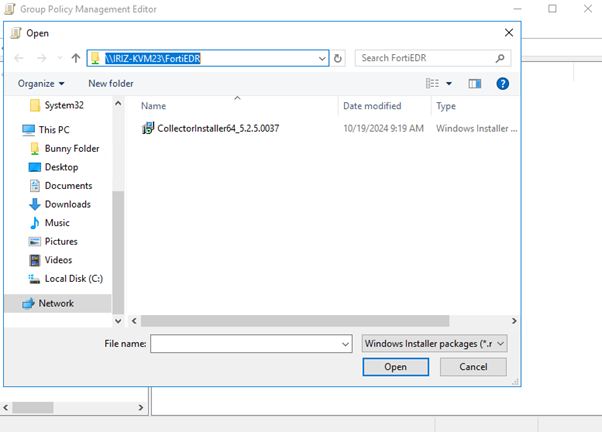Select Videos in navigation pane
The image size is (602, 432).
[x=58, y=260]
